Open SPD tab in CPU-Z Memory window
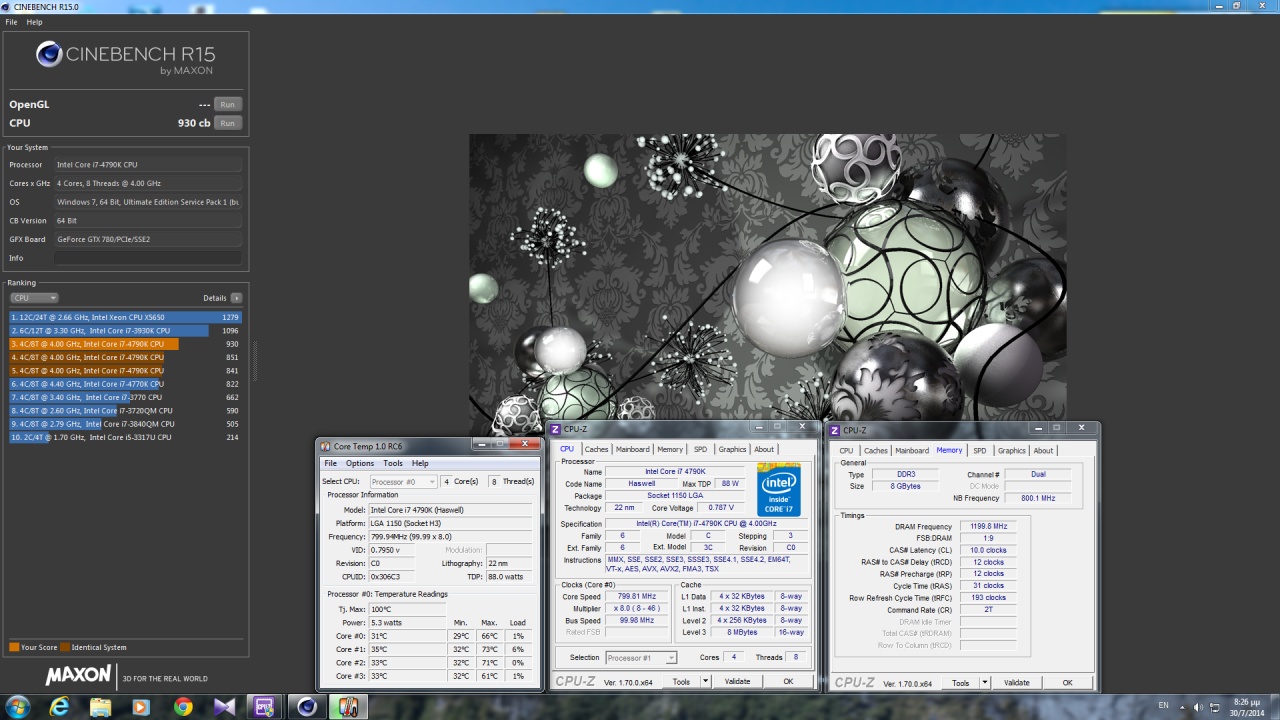The height and width of the screenshot is (720, 1280). coord(980,451)
